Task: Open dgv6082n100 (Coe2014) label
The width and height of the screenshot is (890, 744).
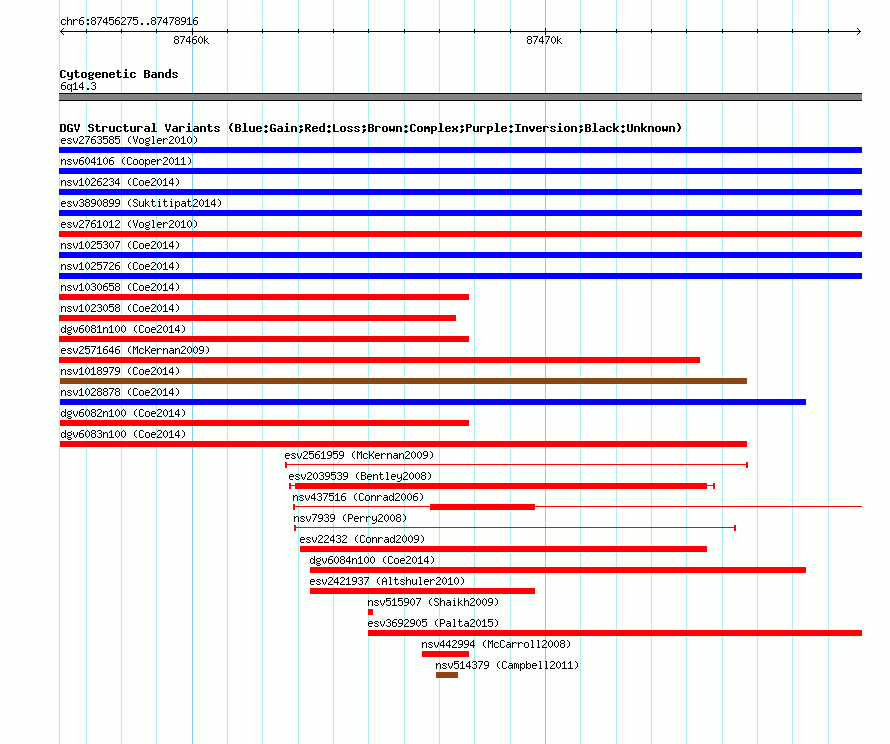Action: (x=123, y=413)
